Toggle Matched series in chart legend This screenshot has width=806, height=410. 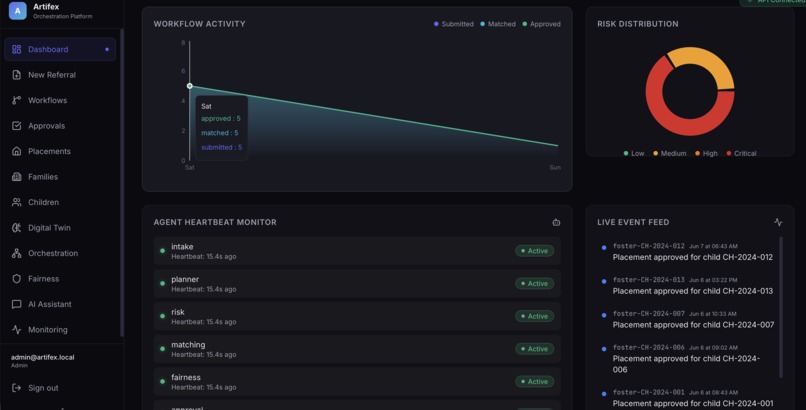point(498,24)
